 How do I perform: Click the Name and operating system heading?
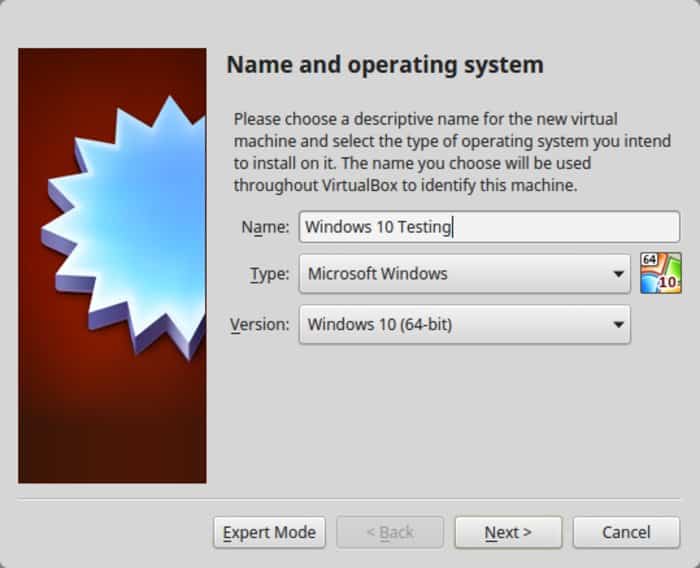385,65
